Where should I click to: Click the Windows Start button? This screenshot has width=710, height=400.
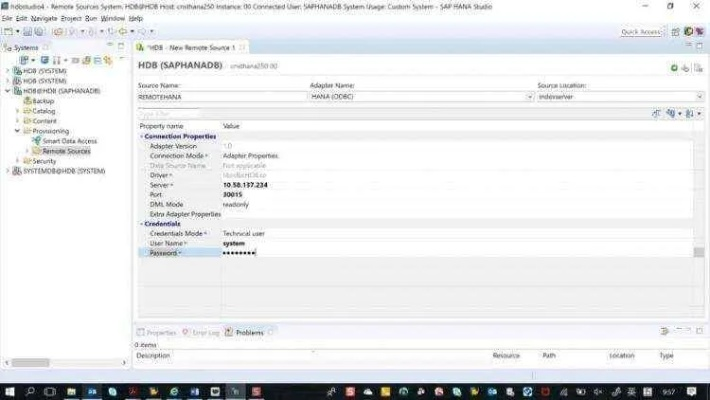[9, 390]
